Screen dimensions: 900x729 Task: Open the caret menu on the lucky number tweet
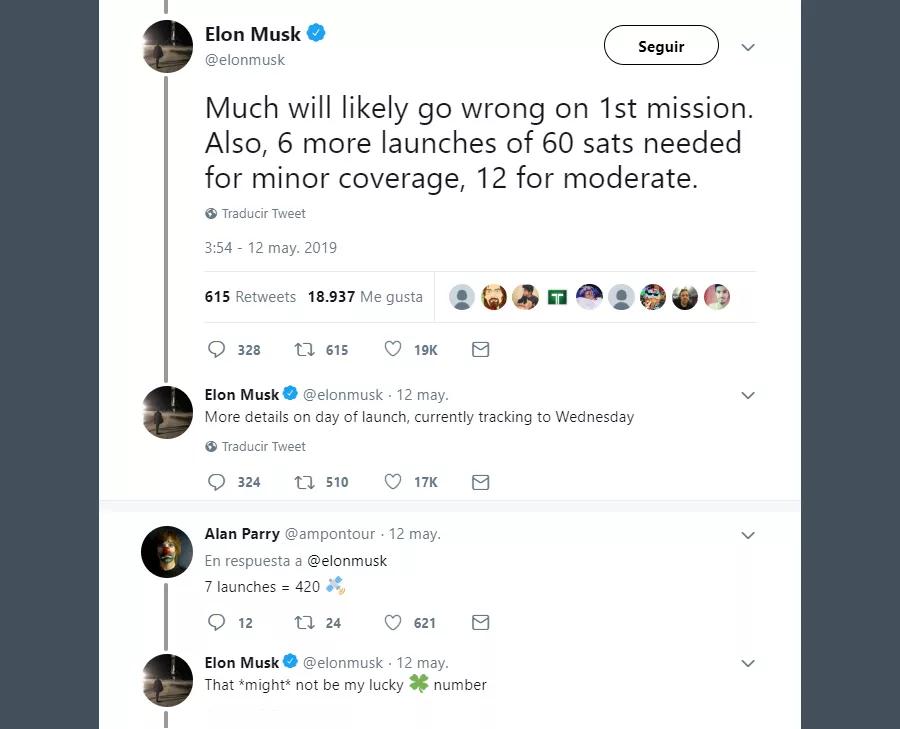coord(748,663)
